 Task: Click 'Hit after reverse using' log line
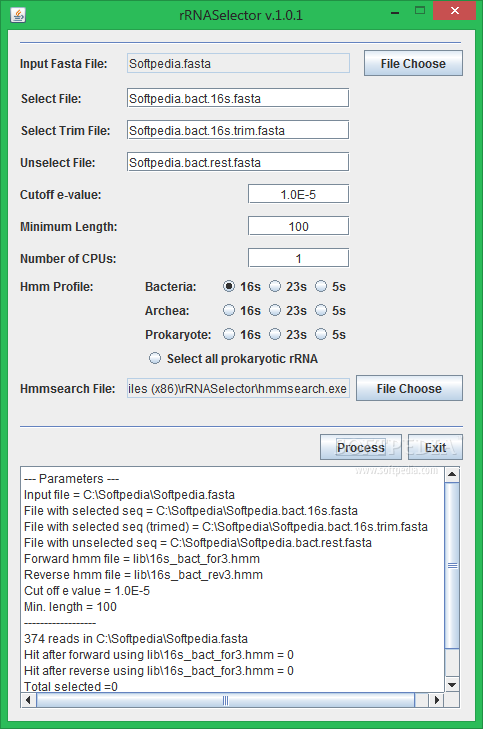159,670
